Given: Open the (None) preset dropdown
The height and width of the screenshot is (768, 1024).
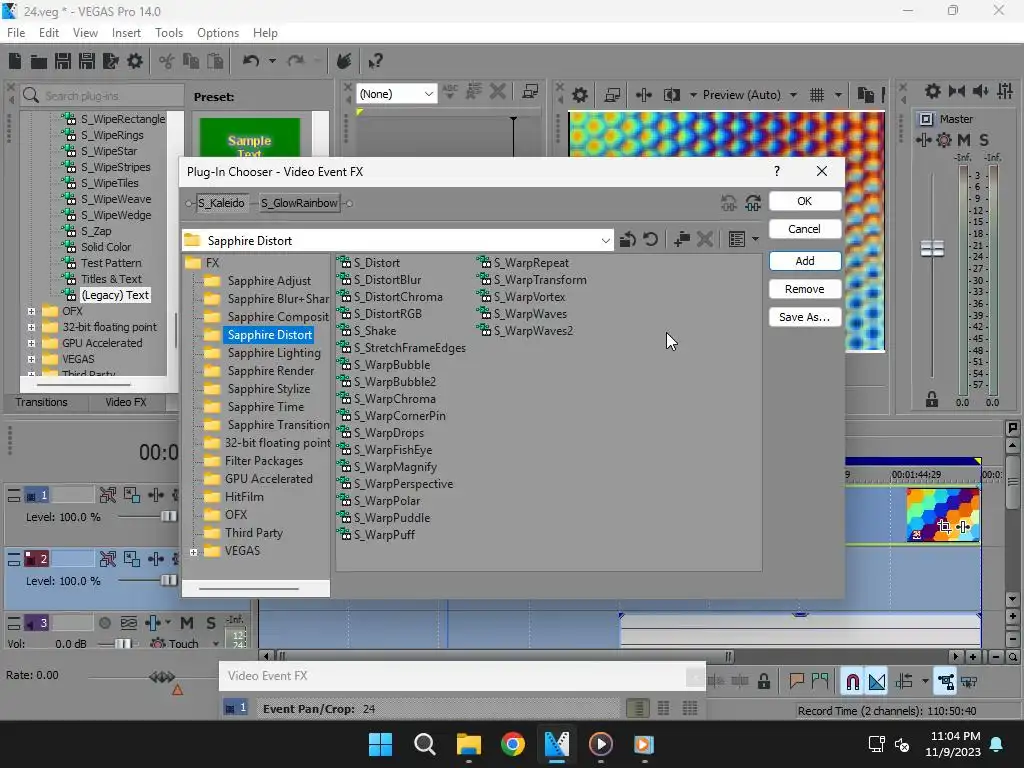Looking at the screenshot, I should click(x=428, y=94).
